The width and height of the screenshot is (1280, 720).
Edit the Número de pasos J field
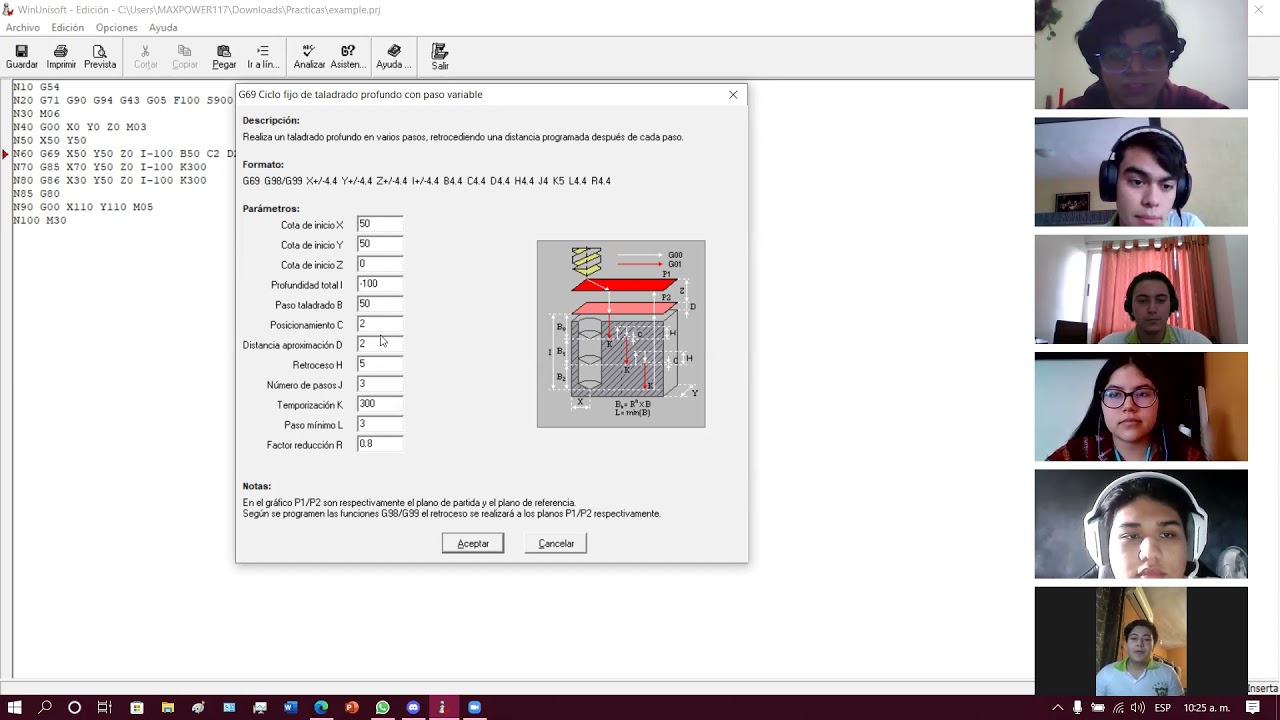(x=380, y=384)
